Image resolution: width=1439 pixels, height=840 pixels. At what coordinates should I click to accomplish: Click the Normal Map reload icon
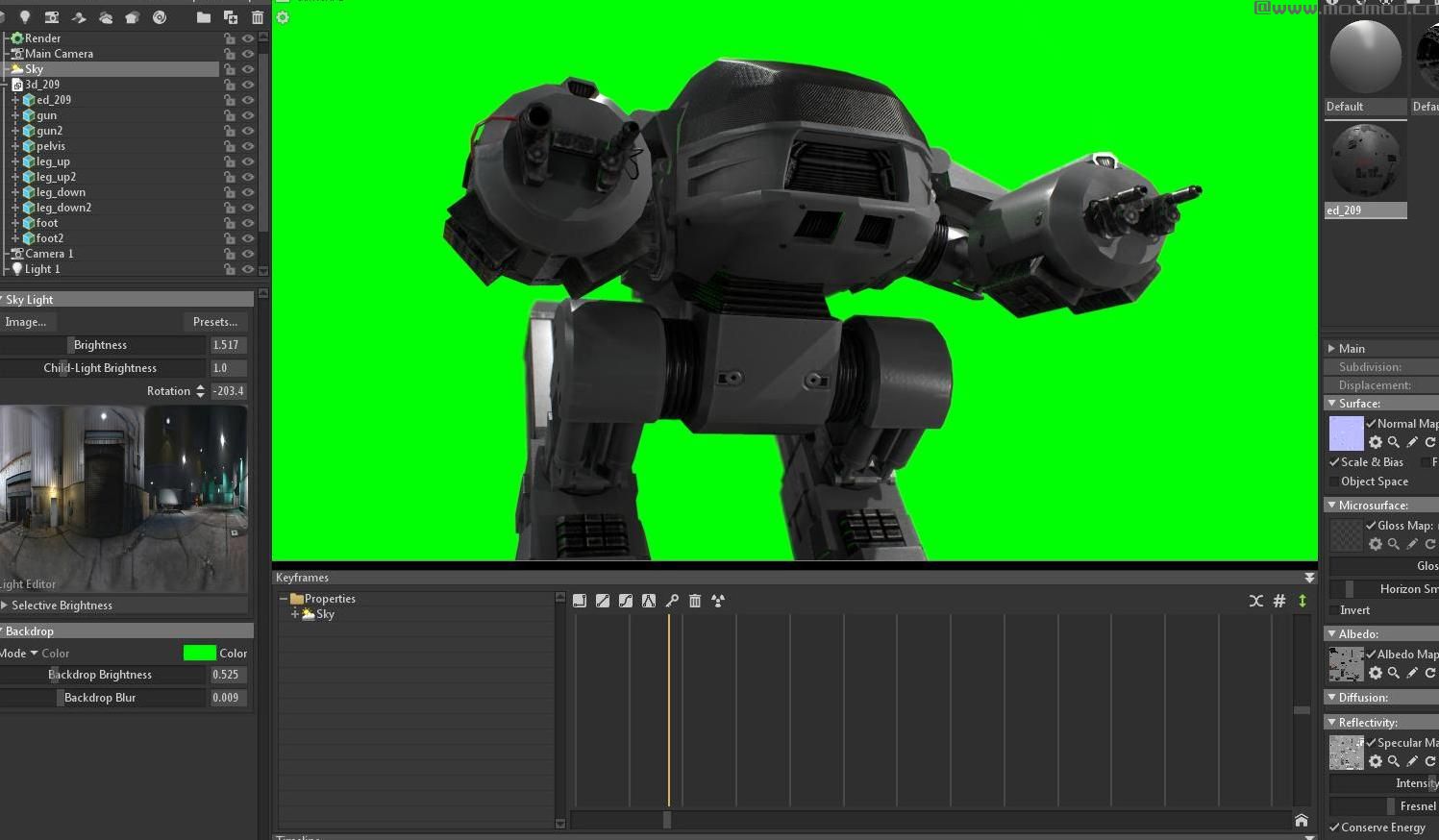[x=1430, y=442]
